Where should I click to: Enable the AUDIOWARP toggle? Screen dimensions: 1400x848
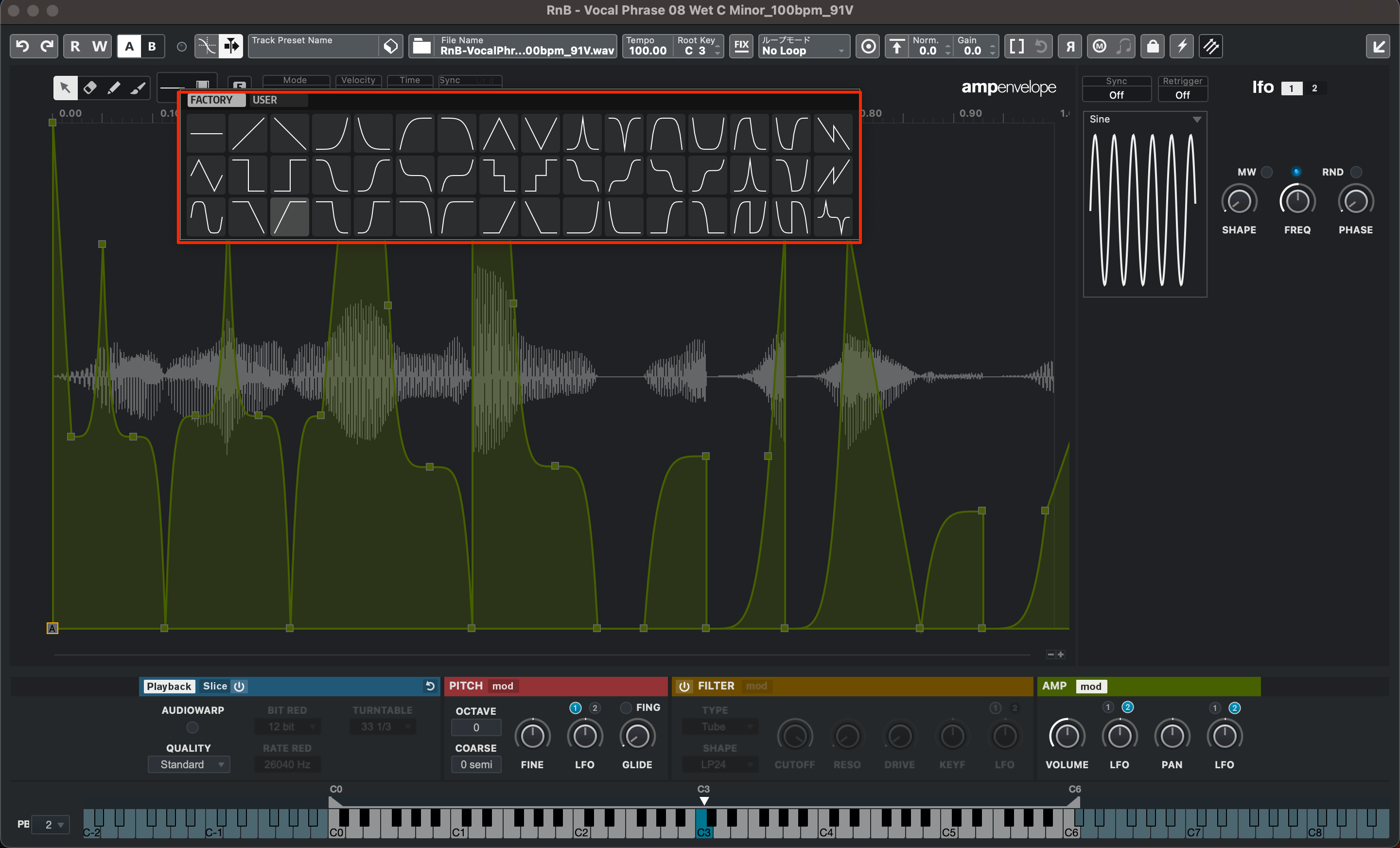192,727
